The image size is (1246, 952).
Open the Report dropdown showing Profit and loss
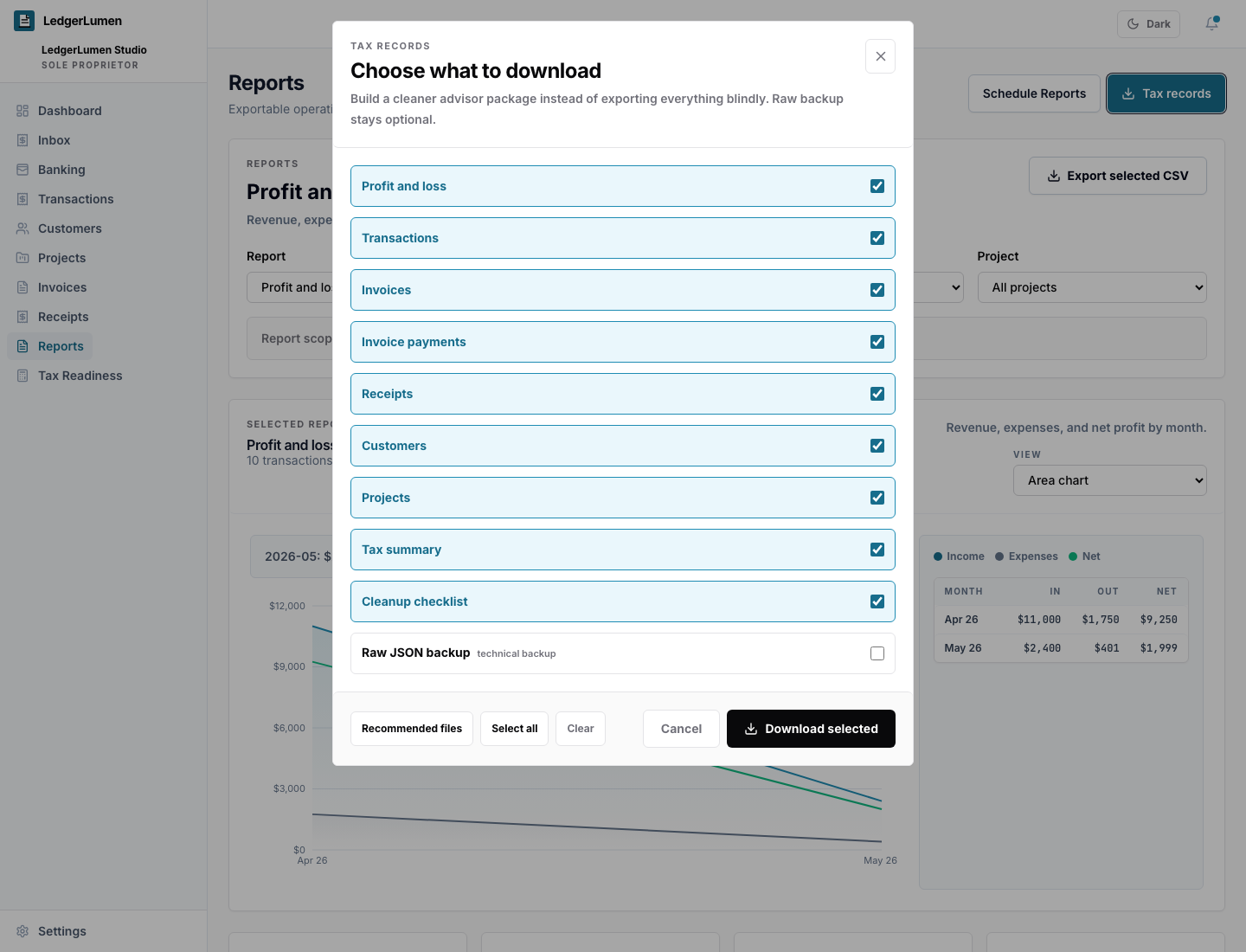point(290,287)
